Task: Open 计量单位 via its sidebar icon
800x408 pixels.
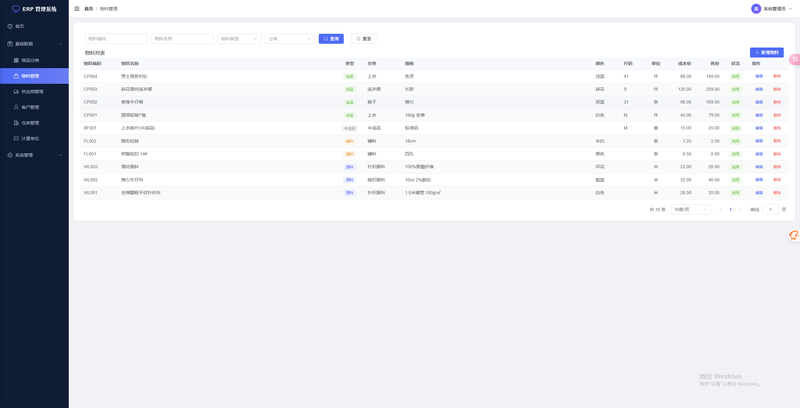Action: click(16, 138)
